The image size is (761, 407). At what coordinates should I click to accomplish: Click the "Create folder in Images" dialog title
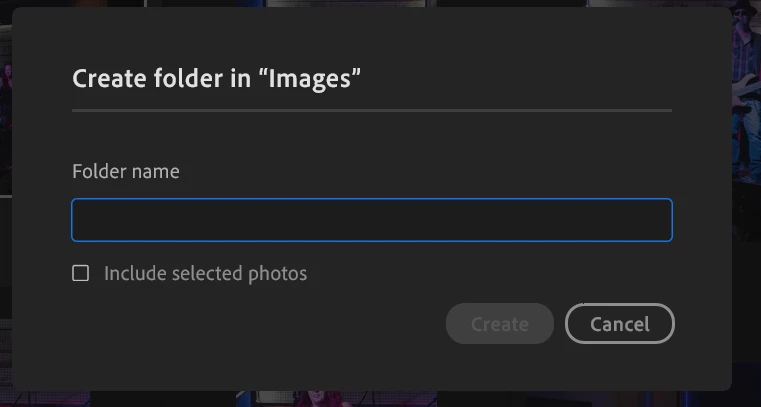click(216, 79)
